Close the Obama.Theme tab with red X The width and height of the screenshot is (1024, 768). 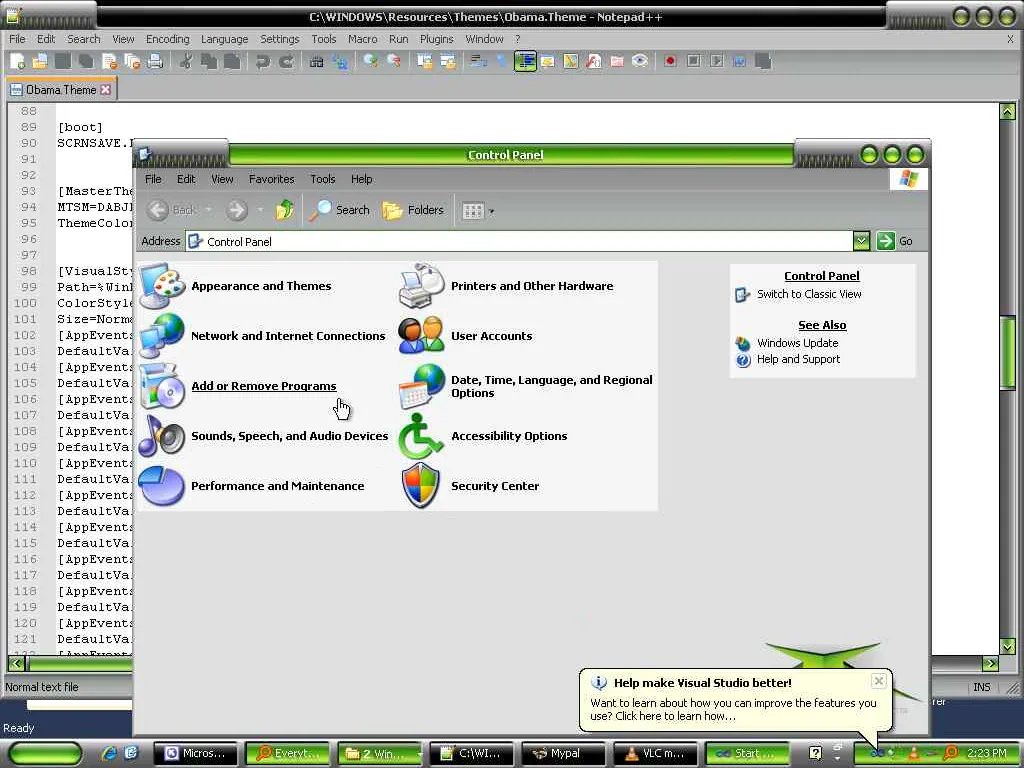click(106, 89)
